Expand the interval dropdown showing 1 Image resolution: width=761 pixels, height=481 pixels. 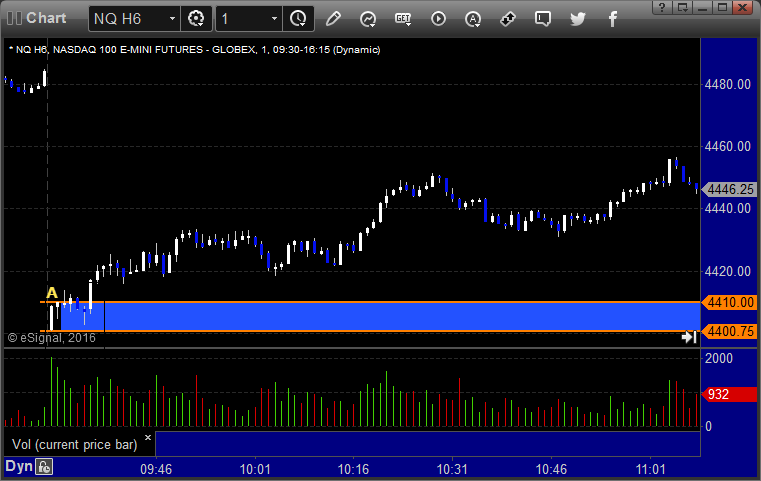pos(274,19)
